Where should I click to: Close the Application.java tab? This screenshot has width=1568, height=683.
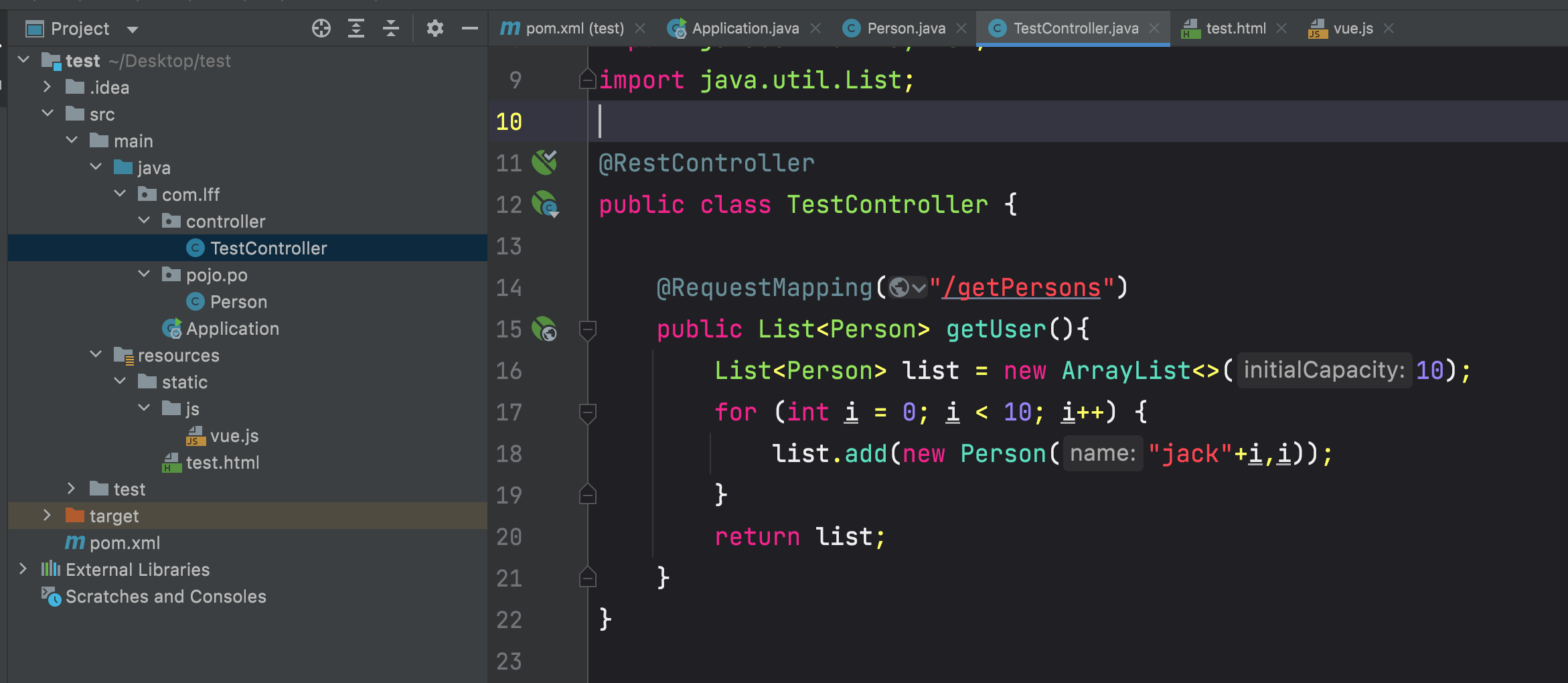(x=815, y=28)
